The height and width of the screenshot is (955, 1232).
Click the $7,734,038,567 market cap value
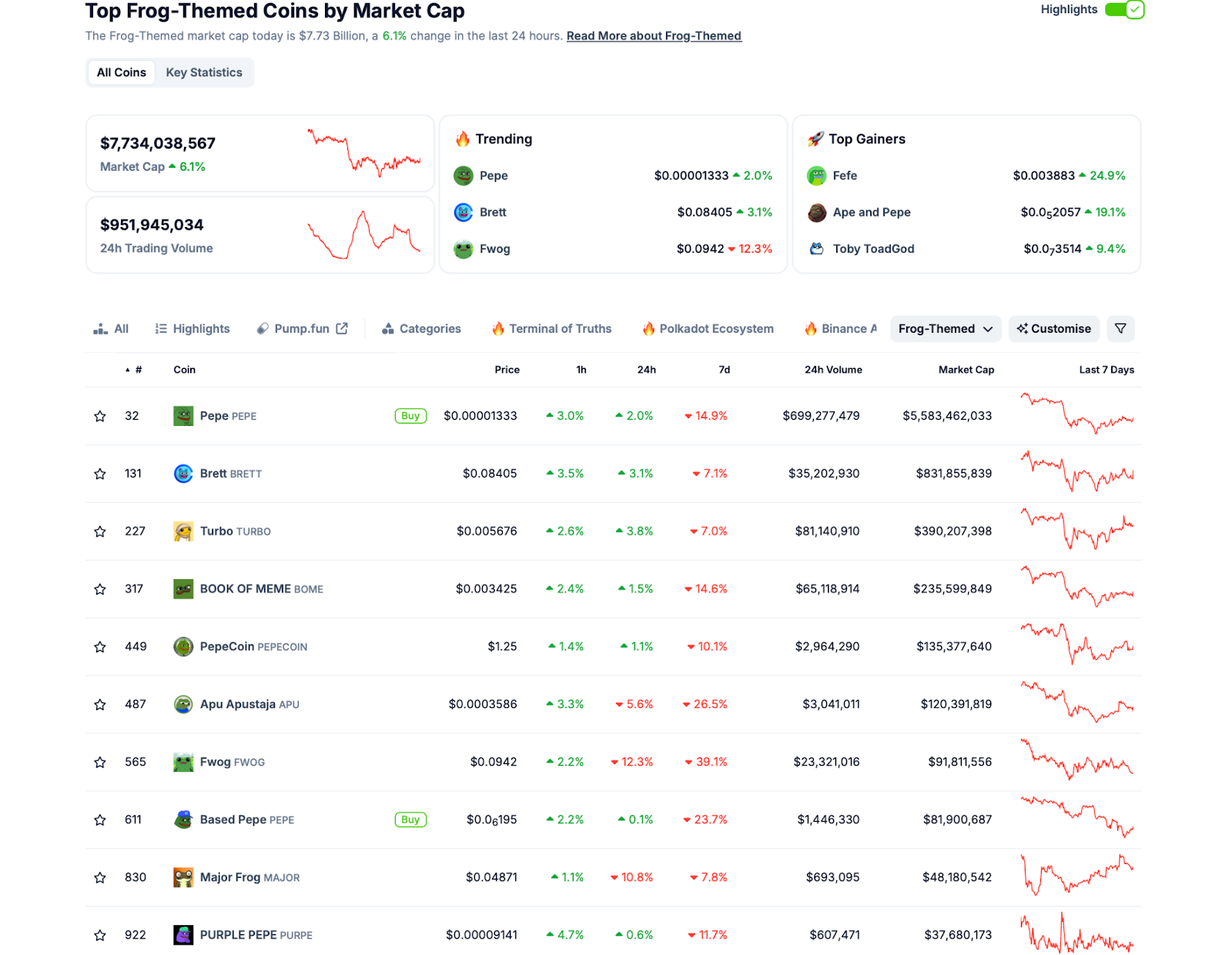158,143
